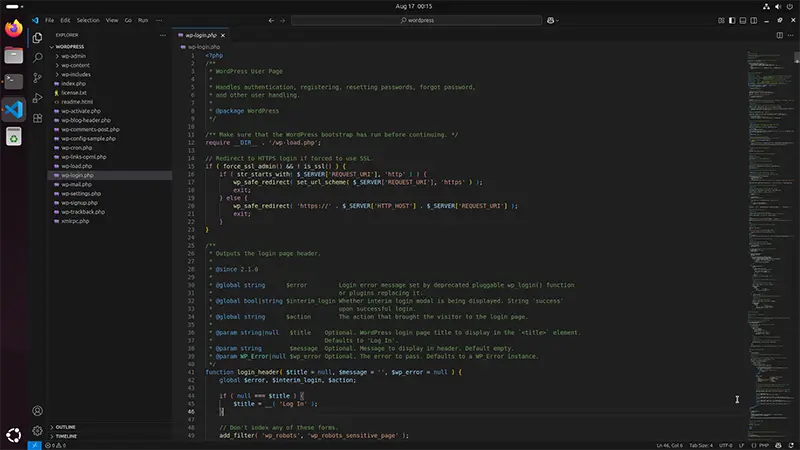This screenshot has height=450, width=800.
Task: Click the remote window status bar icon
Action: 34,445
